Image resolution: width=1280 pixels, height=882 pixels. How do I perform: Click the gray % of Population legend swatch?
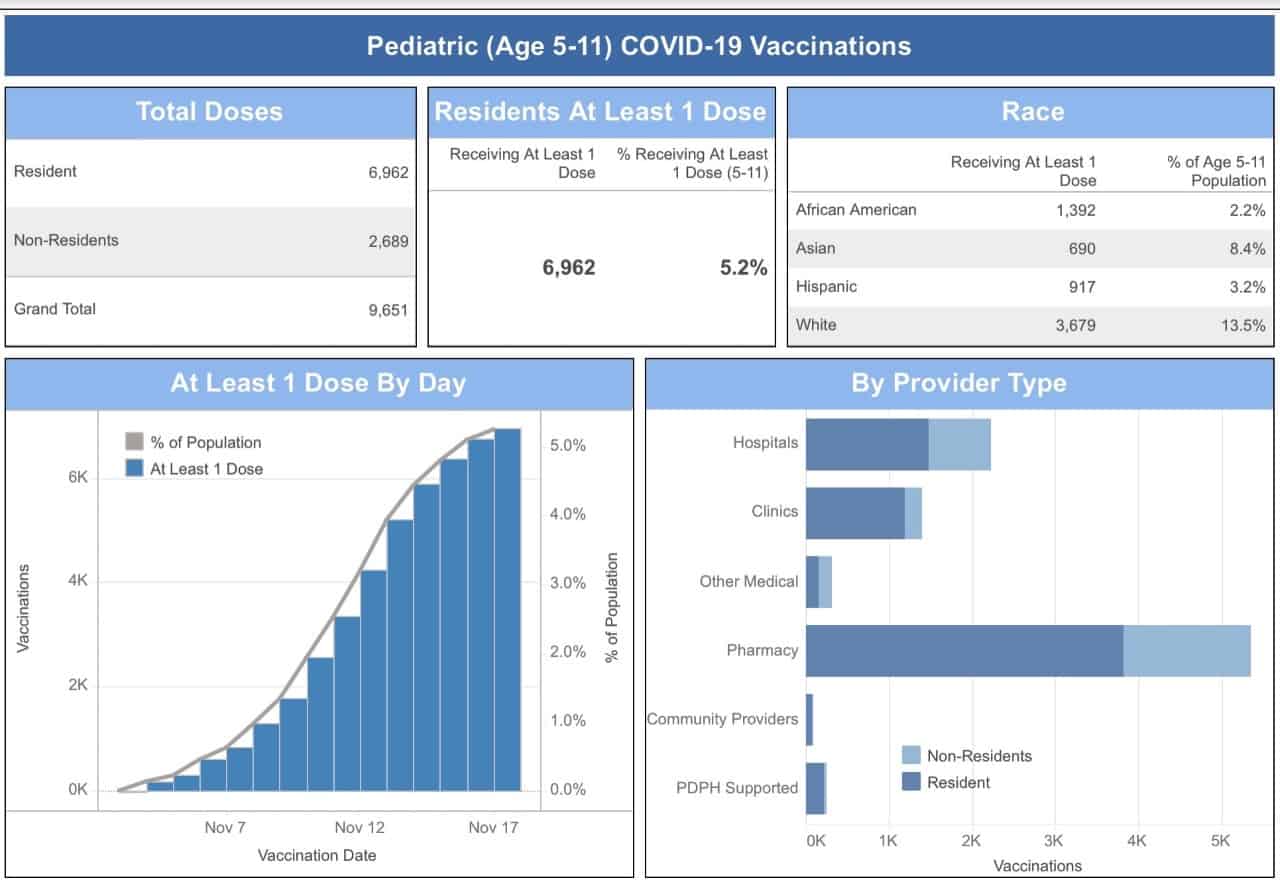pyautogui.click(x=135, y=442)
